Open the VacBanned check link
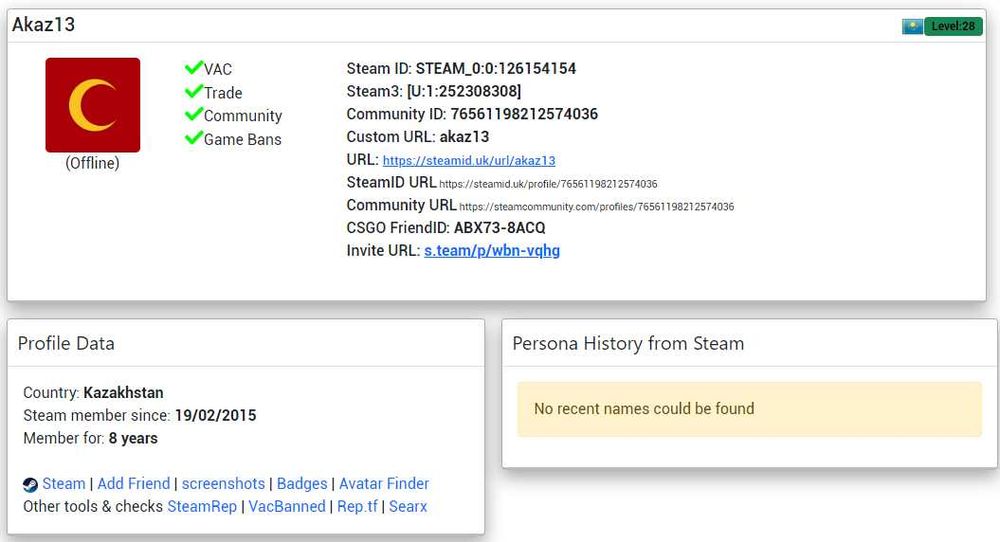Image resolution: width=1000 pixels, height=542 pixels. [287, 506]
